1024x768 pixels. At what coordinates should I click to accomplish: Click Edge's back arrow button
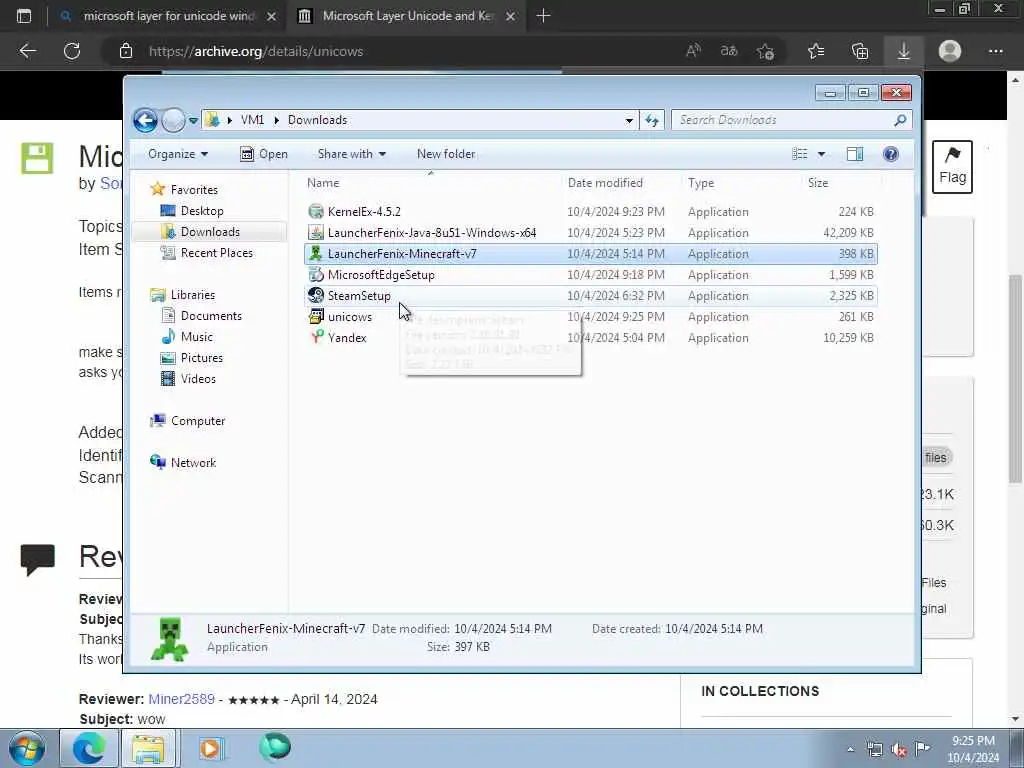click(x=28, y=51)
